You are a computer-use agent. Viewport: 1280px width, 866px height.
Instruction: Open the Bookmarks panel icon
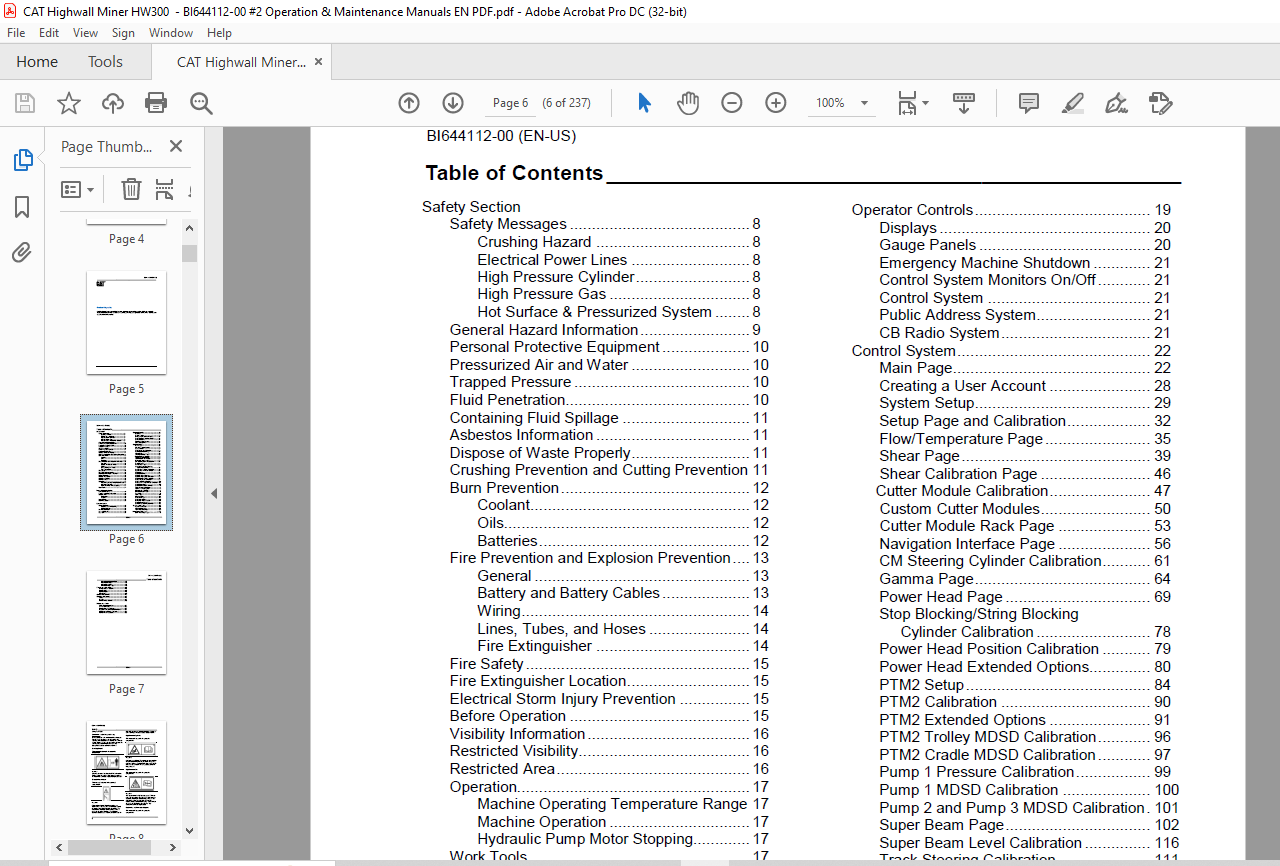pyautogui.click(x=22, y=207)
